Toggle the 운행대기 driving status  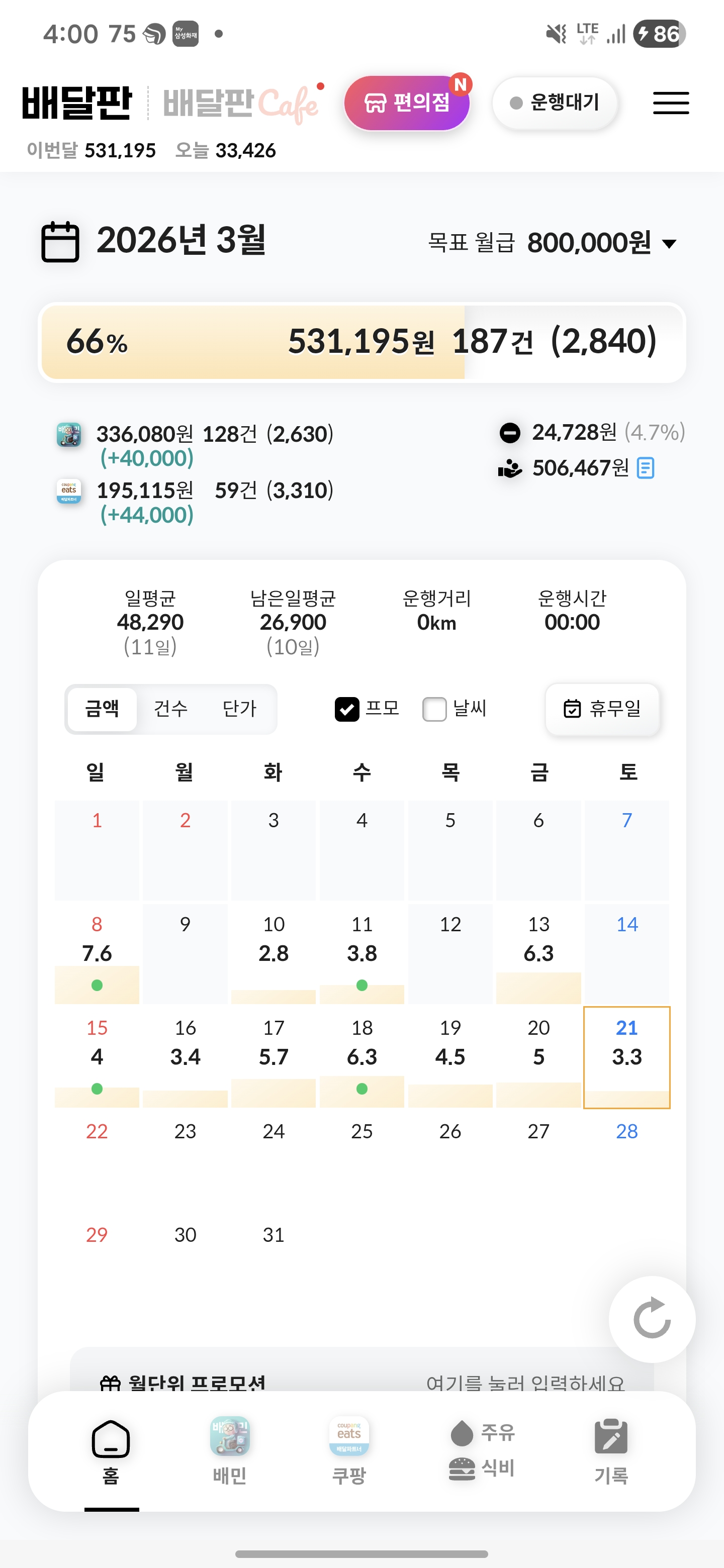(555, 103)
